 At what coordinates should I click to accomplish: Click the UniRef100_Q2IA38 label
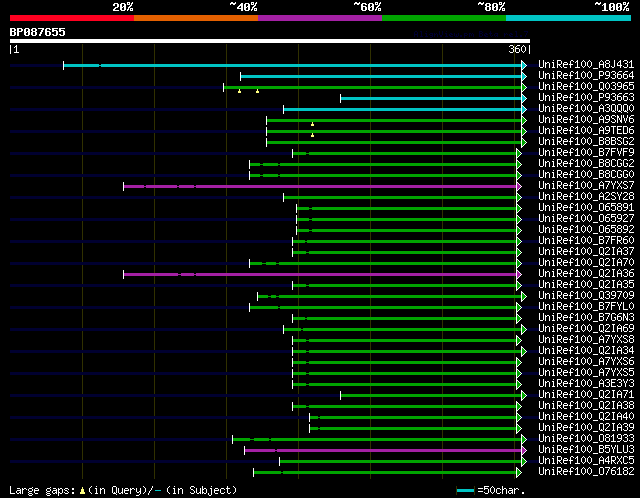coord(586,406)
